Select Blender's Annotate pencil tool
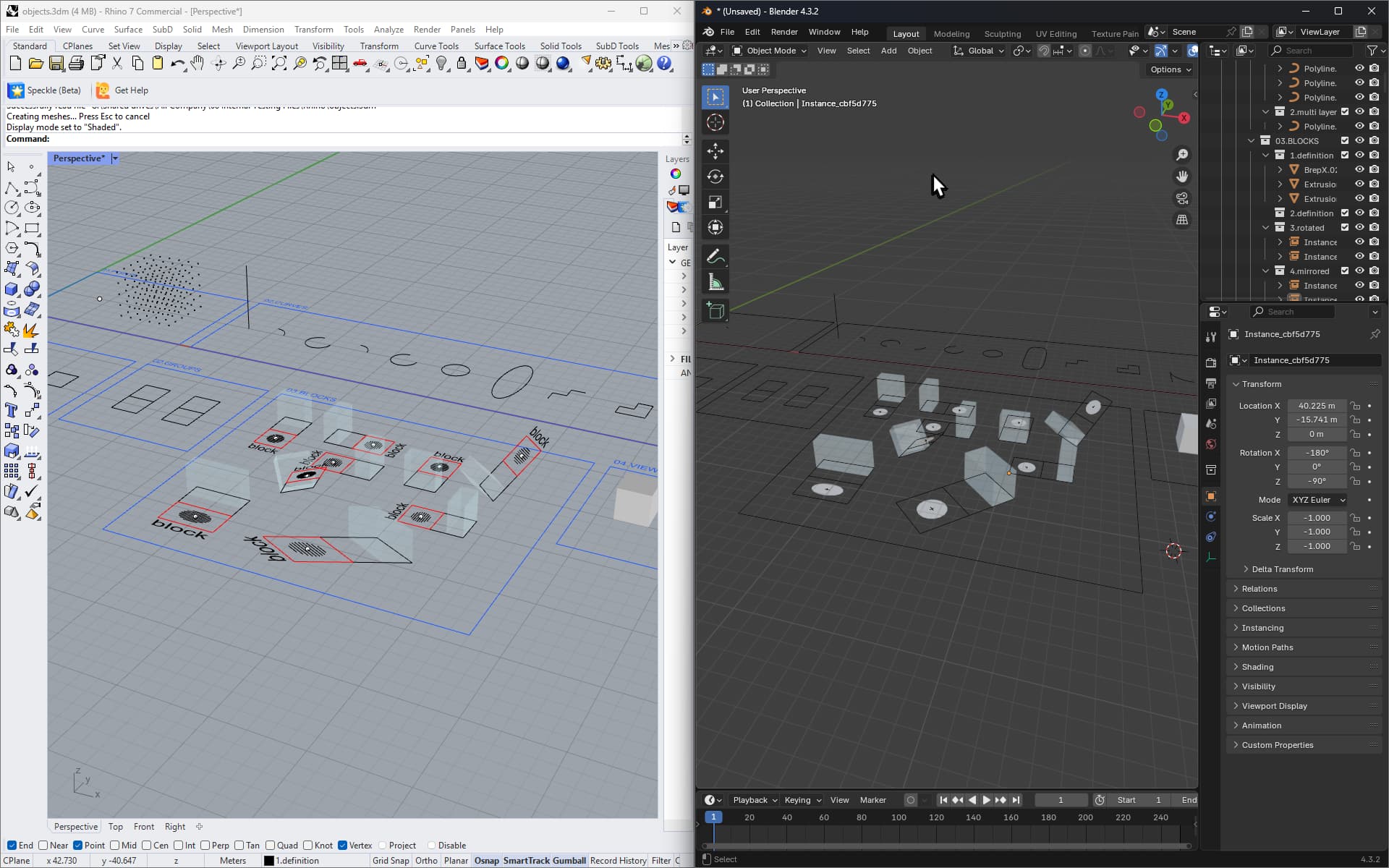 coord(715,256)
